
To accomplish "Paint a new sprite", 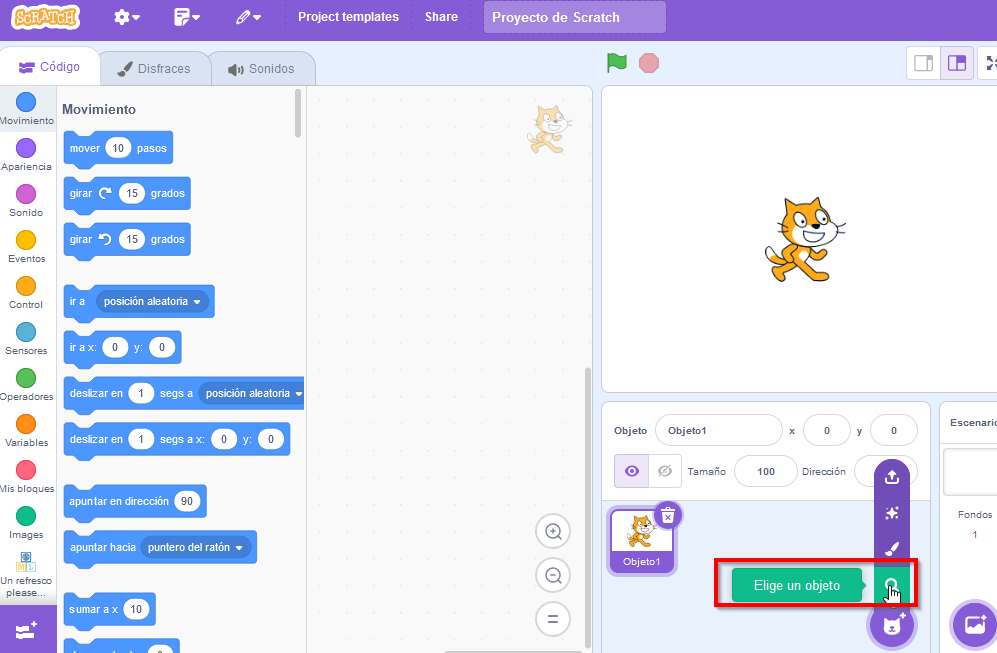I will click(891, 548).
